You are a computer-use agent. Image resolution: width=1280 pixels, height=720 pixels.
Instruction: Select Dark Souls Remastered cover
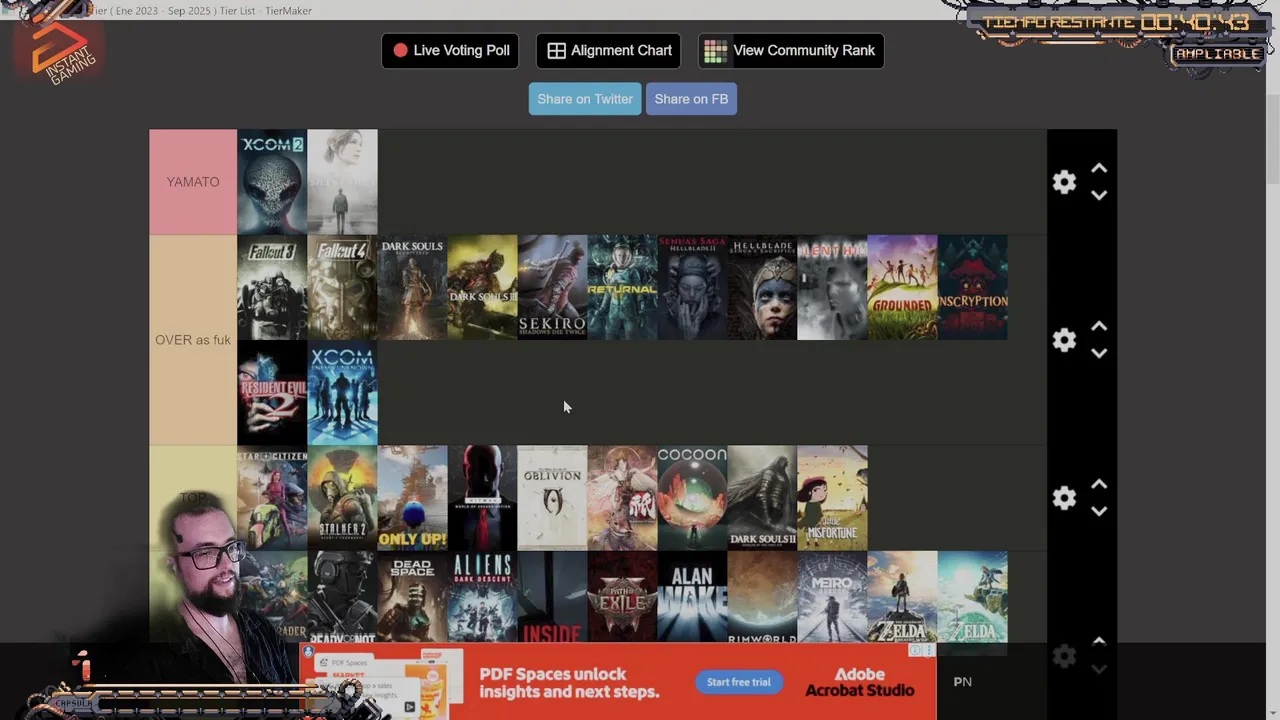[x=412, y=288]
